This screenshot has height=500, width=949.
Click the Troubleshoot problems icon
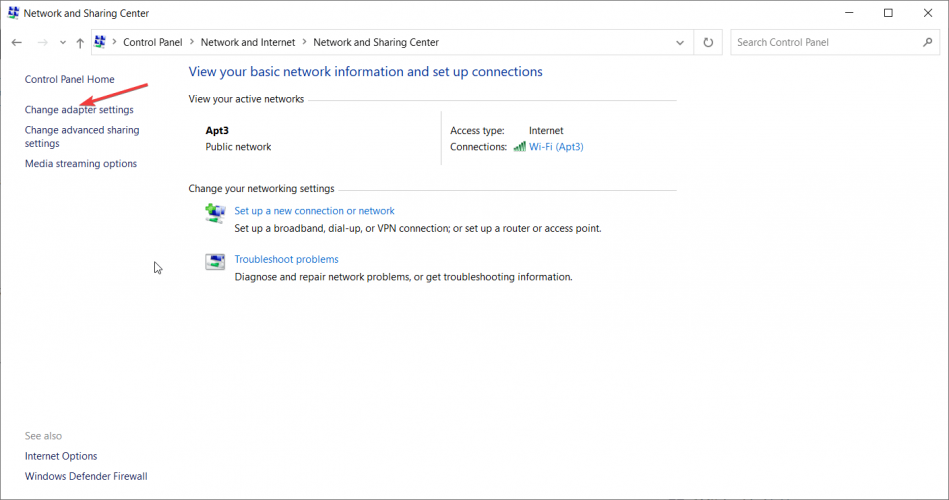click(x=215, y=262)
